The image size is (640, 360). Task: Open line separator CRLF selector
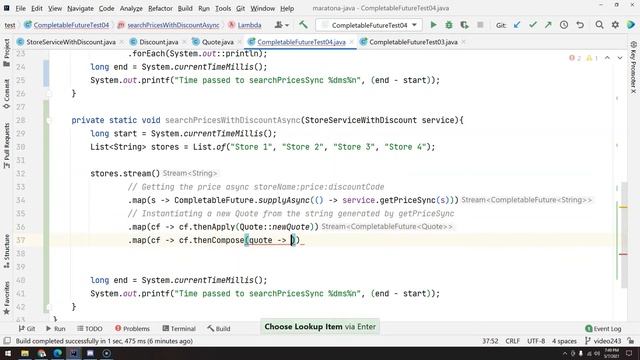point(512,341)
